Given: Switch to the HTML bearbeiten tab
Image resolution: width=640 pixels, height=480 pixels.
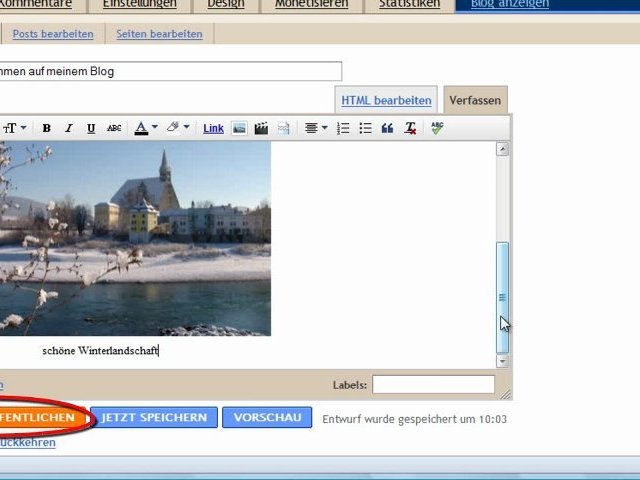Looking at the screenshot, I should [x=386, y=100].
